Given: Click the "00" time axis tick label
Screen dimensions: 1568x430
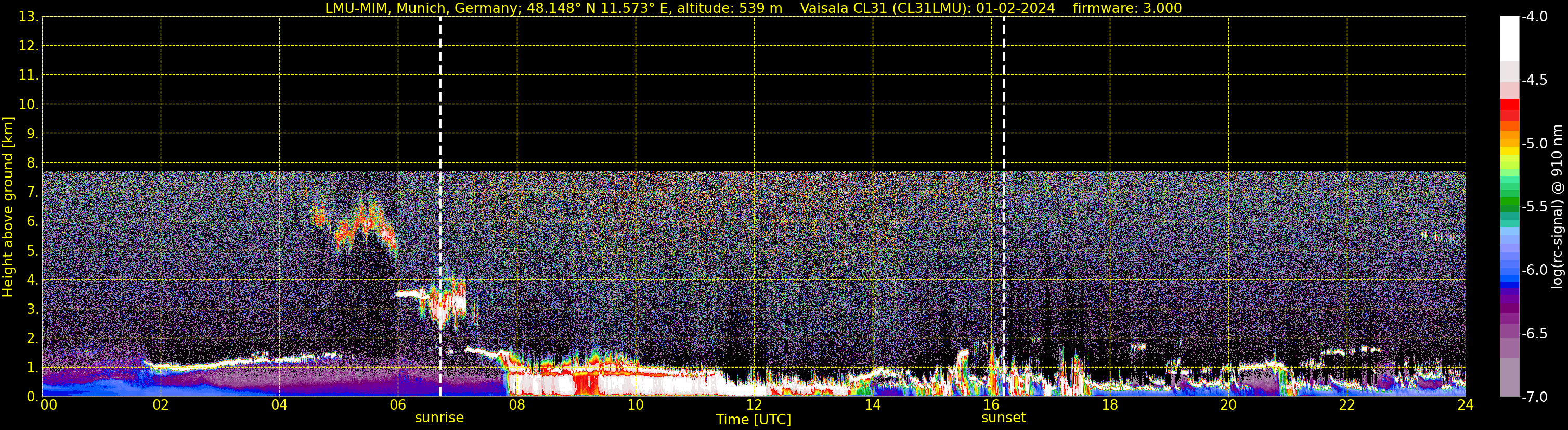Looking at the screenshot, I should (x=49, y=406).
